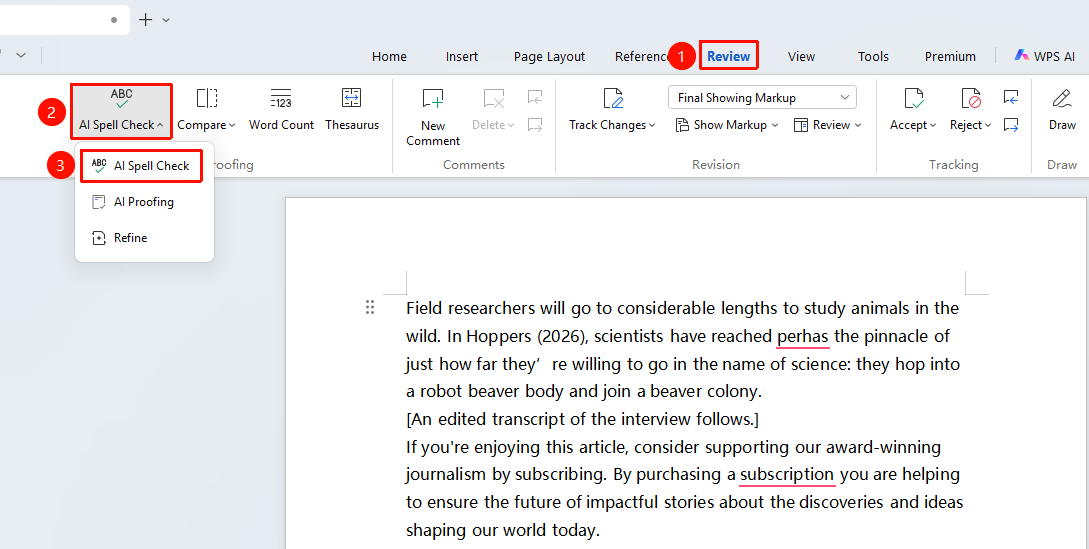Image resolution: width=1089 pixels, height=549 pixels.
Task: Expand the Reject dropdown arrow
Action: pyautogui.click(x=988, y=125)
